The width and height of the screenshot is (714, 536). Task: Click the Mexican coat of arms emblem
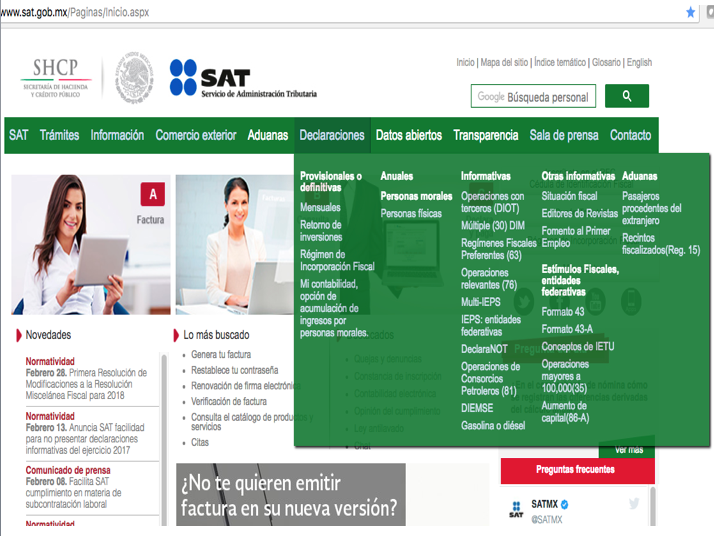tap(133, 77)
